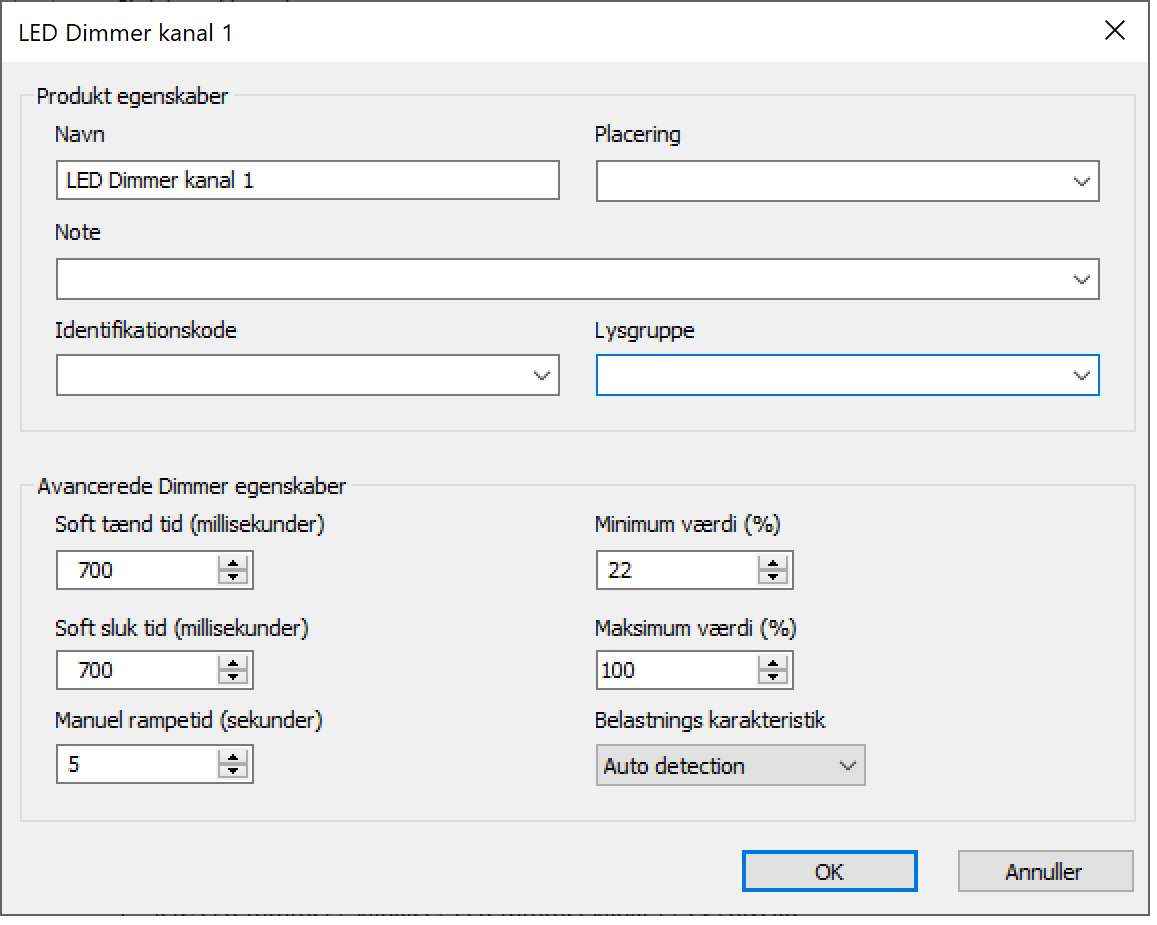The height and width of the screenshot is (925, 1157).
Task: Click in the Soft sluk tid field
Action: [136, 670]
